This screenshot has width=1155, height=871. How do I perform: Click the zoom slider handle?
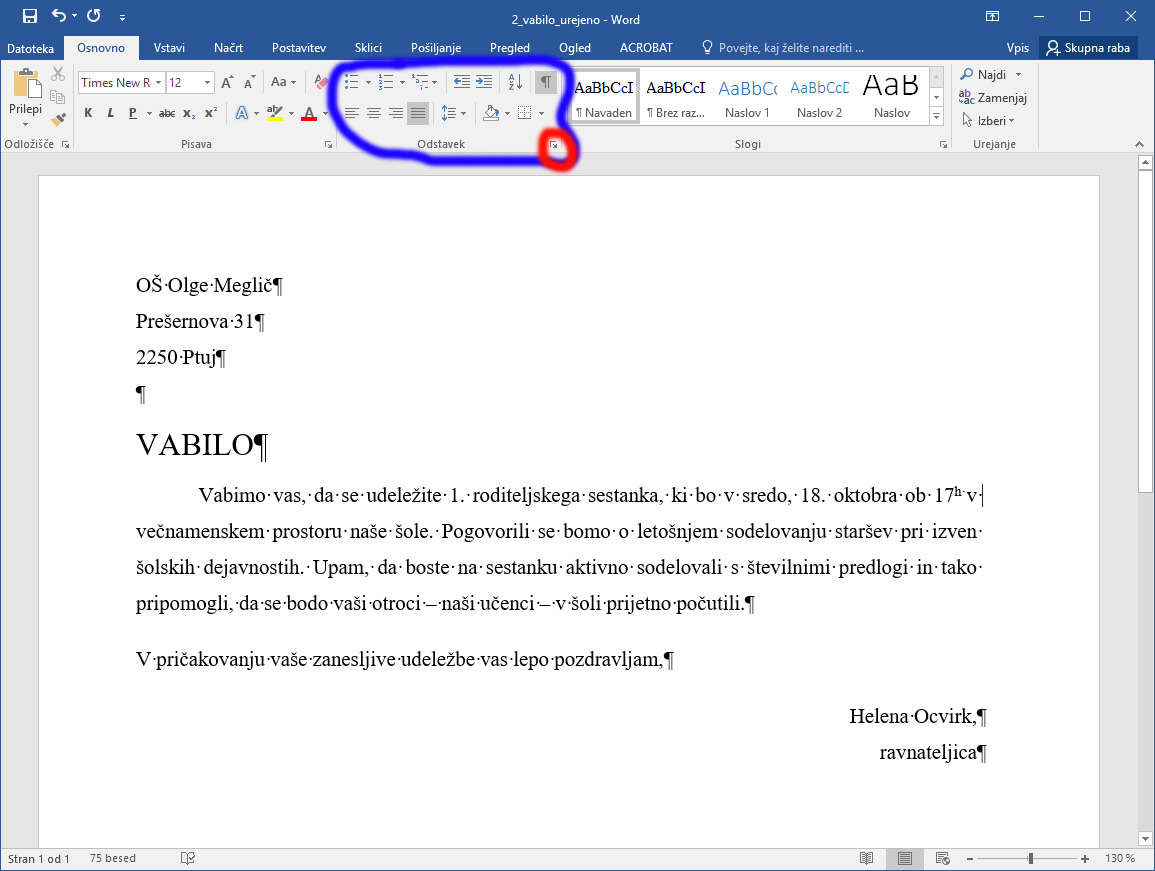tap(1031, 858)
